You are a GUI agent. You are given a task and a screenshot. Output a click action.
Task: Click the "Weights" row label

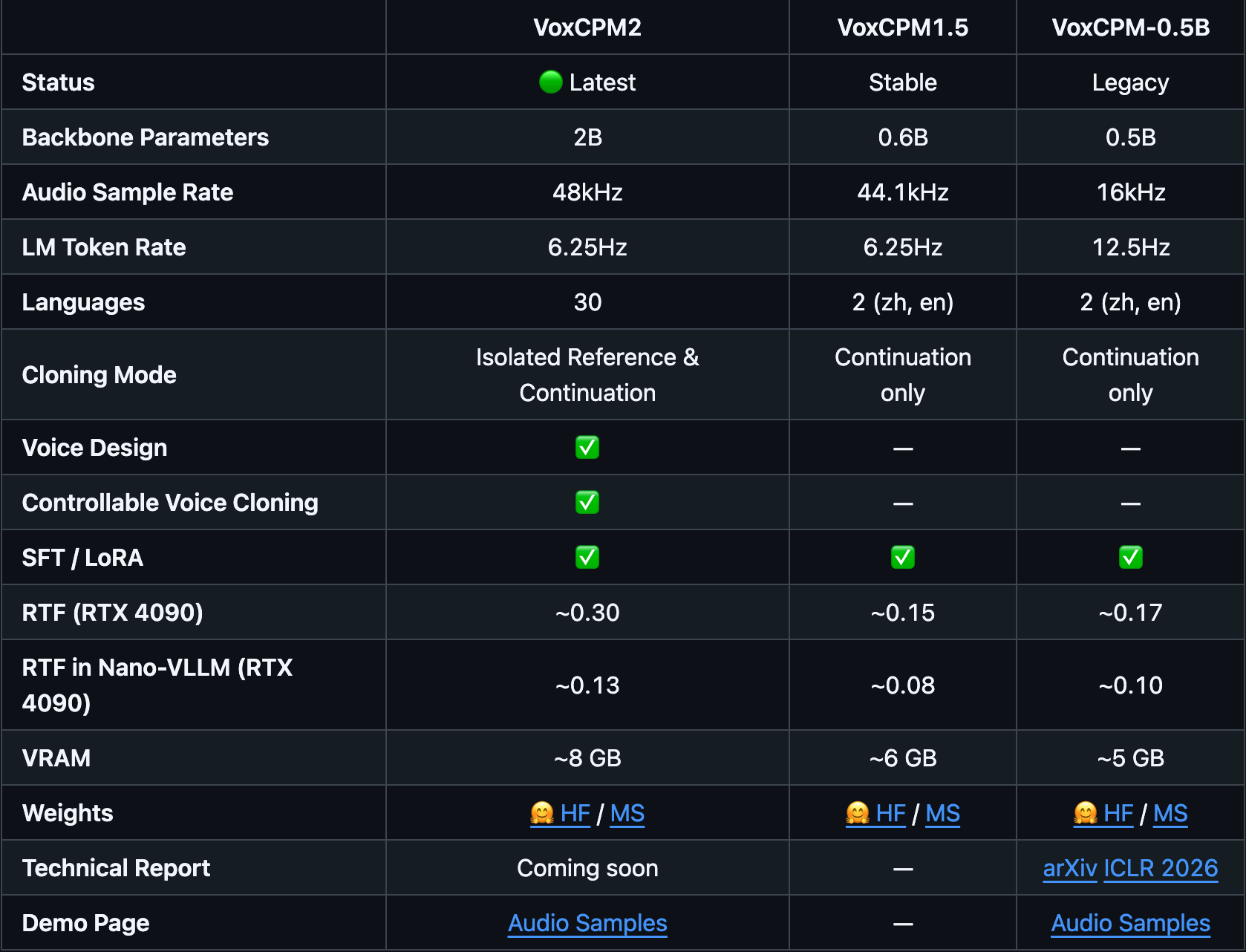coord(68,813)
